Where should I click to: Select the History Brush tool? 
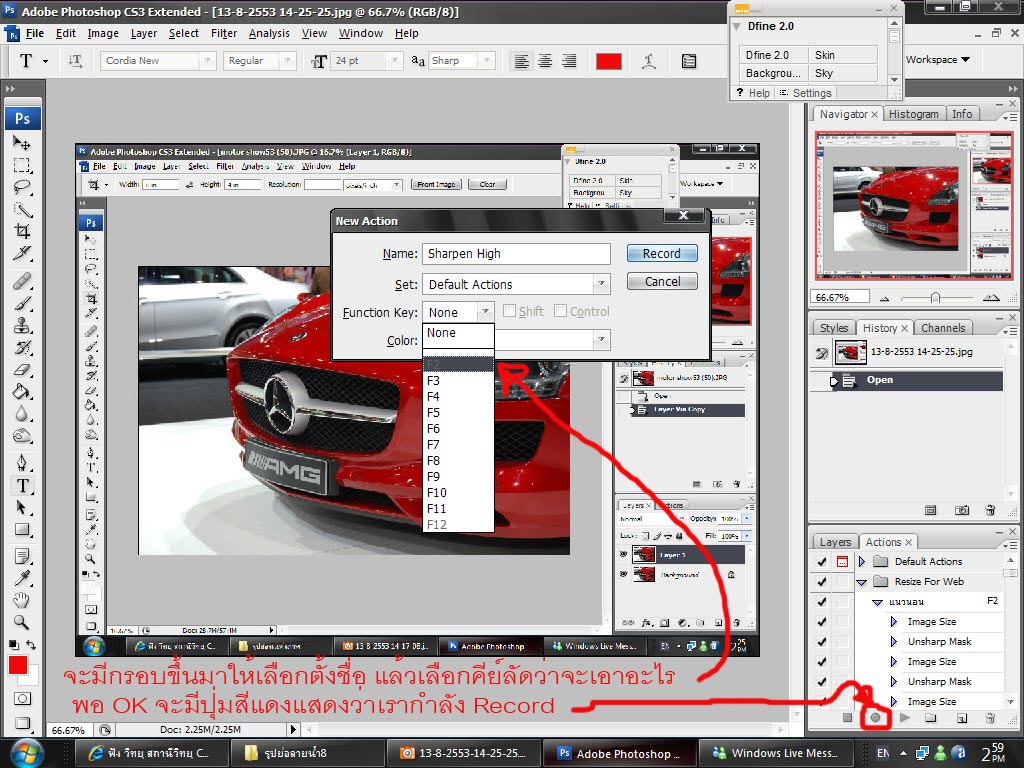tap(22, 347)
